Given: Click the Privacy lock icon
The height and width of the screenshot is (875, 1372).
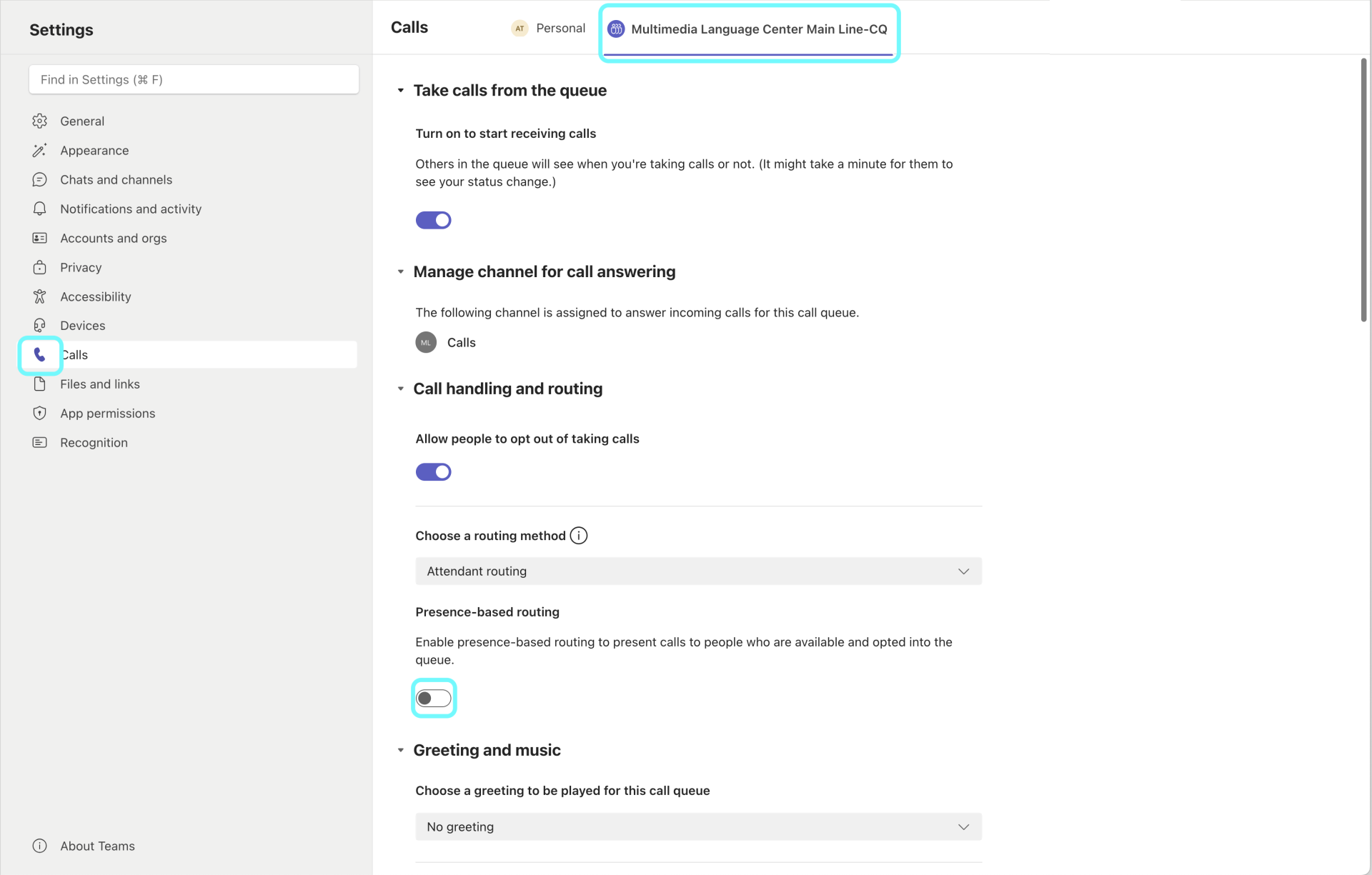Looking at the screenshot, I should 40,267.
